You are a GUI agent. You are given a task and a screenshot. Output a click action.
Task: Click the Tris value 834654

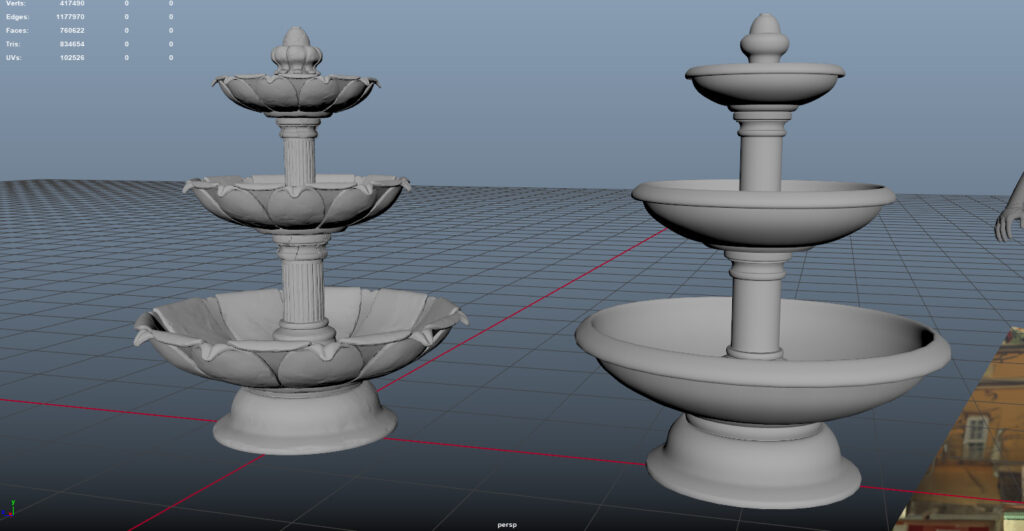click(x=72, y=44)
